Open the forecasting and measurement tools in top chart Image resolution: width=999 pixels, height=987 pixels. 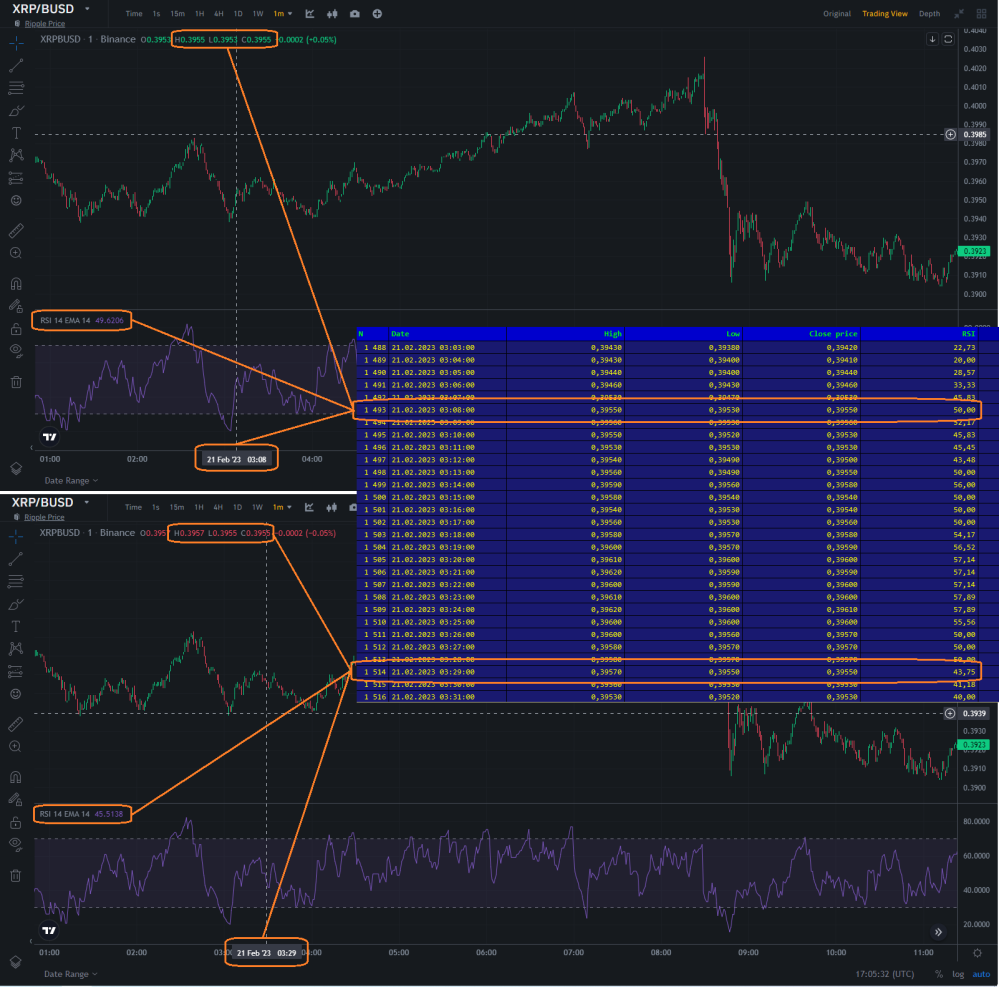click(x=16, y=178)
